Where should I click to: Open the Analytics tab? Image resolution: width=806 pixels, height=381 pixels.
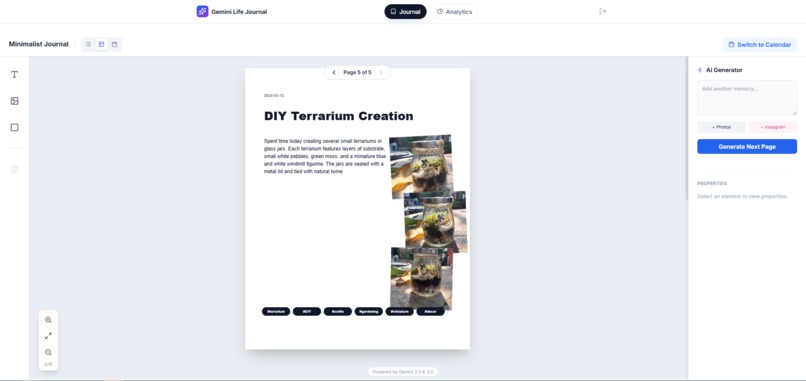(x=454, y=11)
